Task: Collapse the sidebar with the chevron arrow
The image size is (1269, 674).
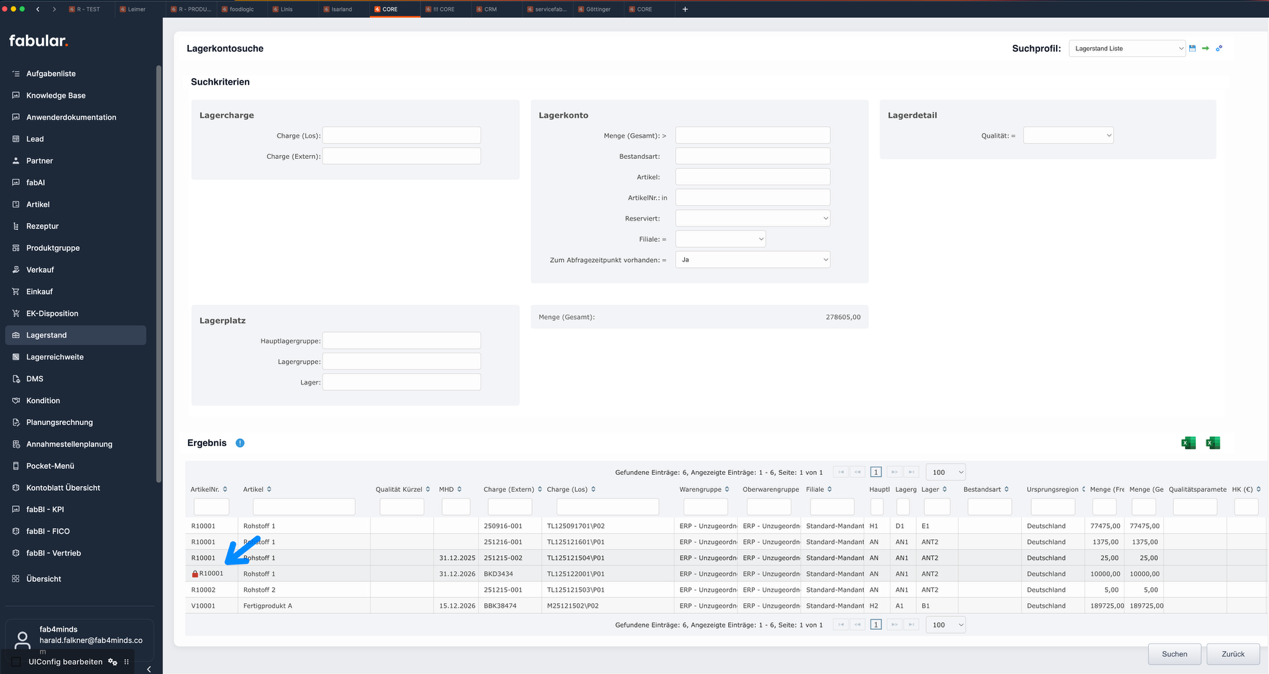Action: click(x=149, y=669)
